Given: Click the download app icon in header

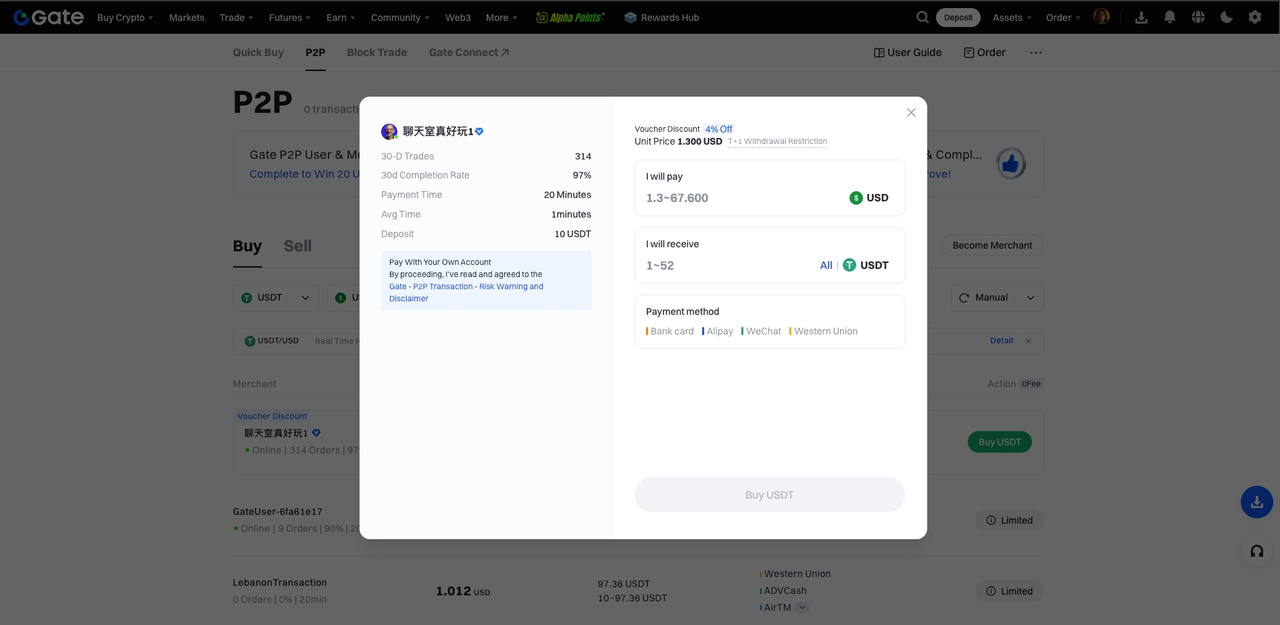Looking at the screenshot, I should (x=1141, y=17).
